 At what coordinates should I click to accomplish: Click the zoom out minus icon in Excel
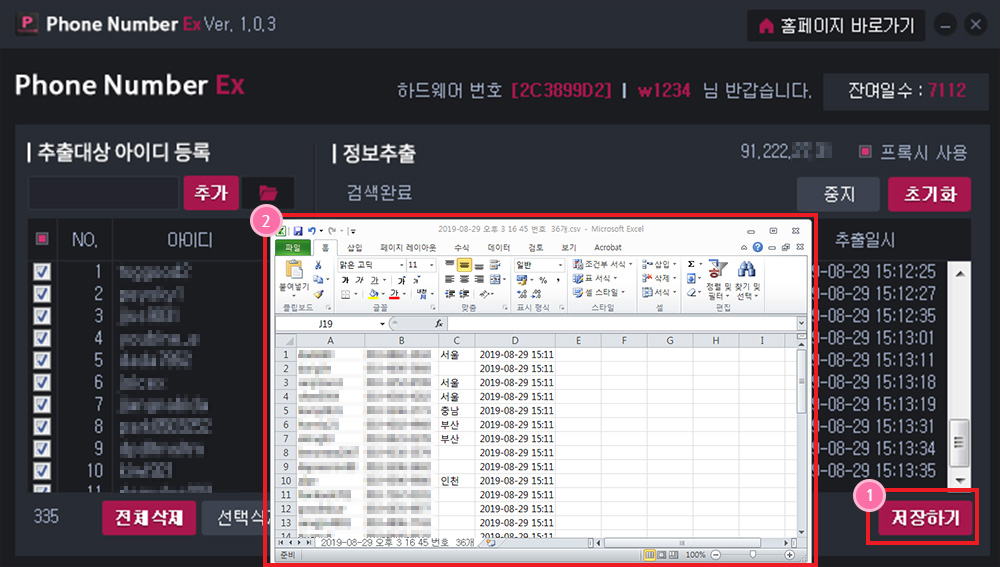pos(716,555)
